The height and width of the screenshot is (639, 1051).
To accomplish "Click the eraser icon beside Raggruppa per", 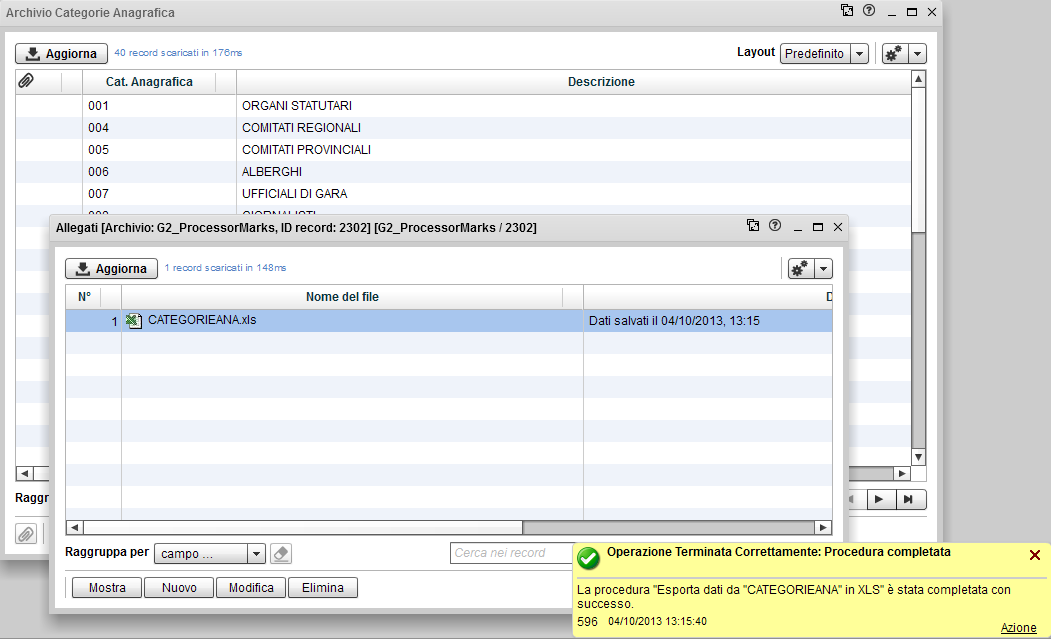I will (281, 554).
